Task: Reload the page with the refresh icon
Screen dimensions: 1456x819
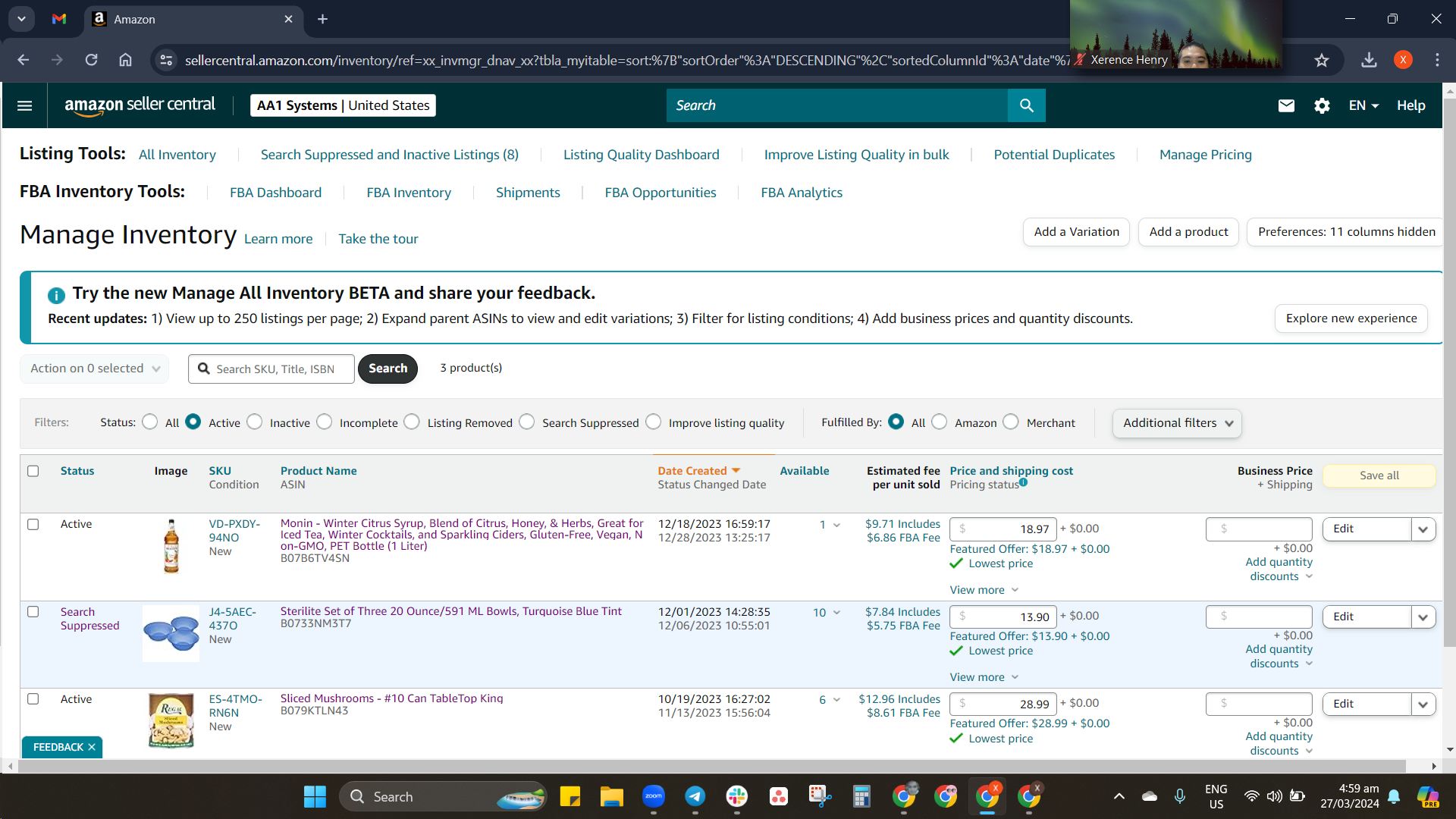Action: coord(91,60)
